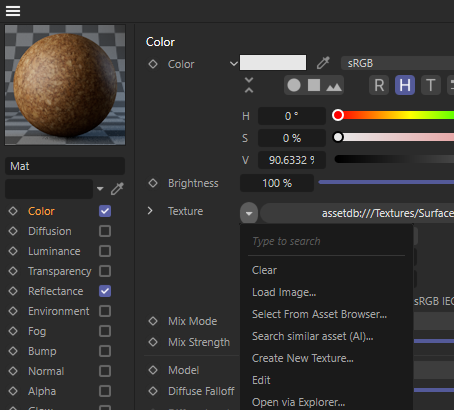Select the Color channel label

[x=41, y=211]
